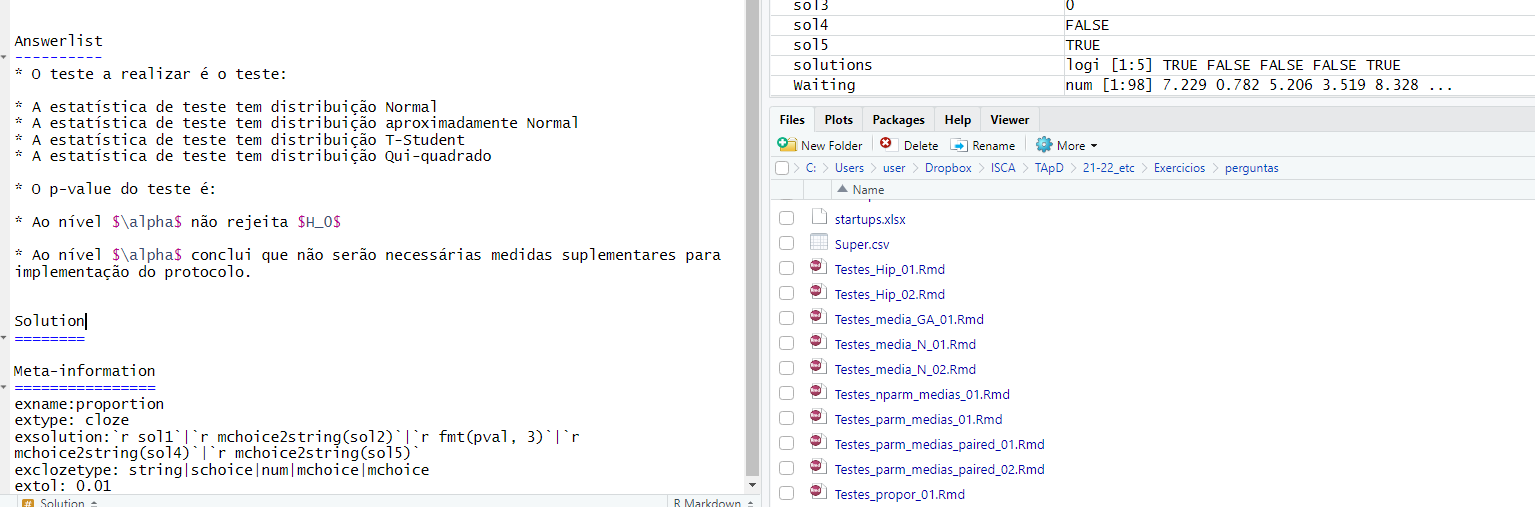Open the Packages tab
Screen dimensions: 1535x507
(x=898, y=119)
